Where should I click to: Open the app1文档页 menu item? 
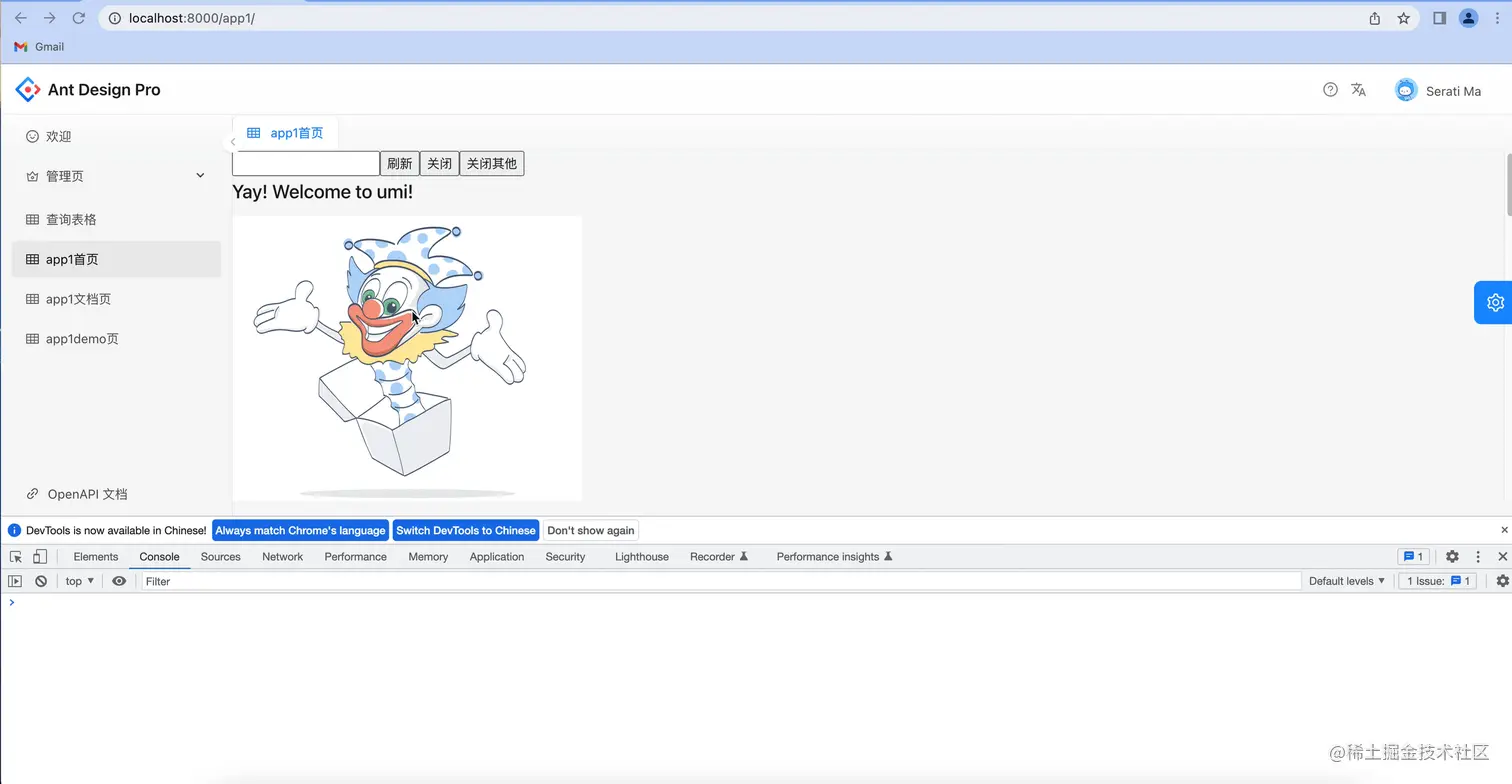coord(116,299)
